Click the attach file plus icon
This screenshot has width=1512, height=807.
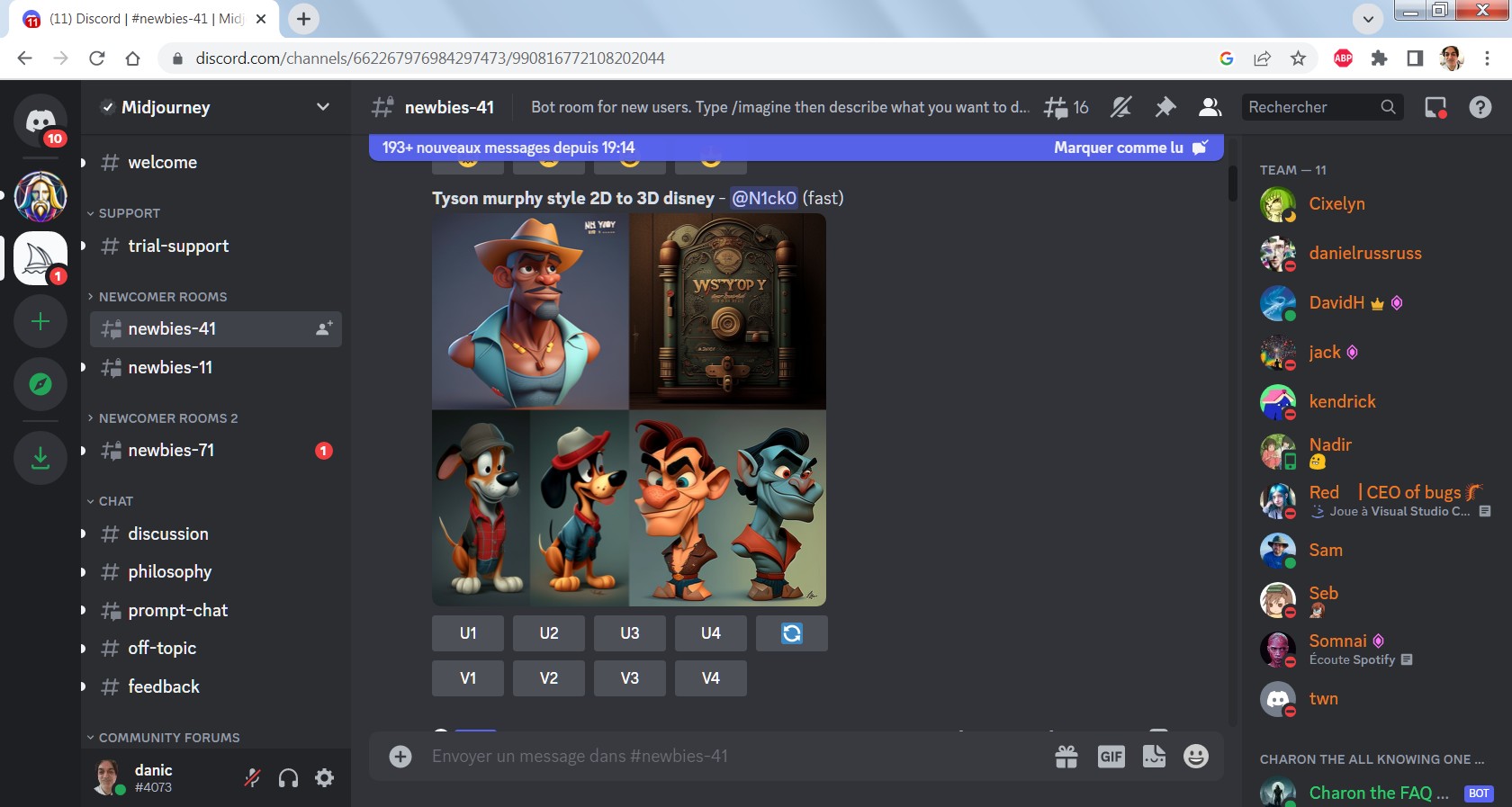[x=400, y=757]
